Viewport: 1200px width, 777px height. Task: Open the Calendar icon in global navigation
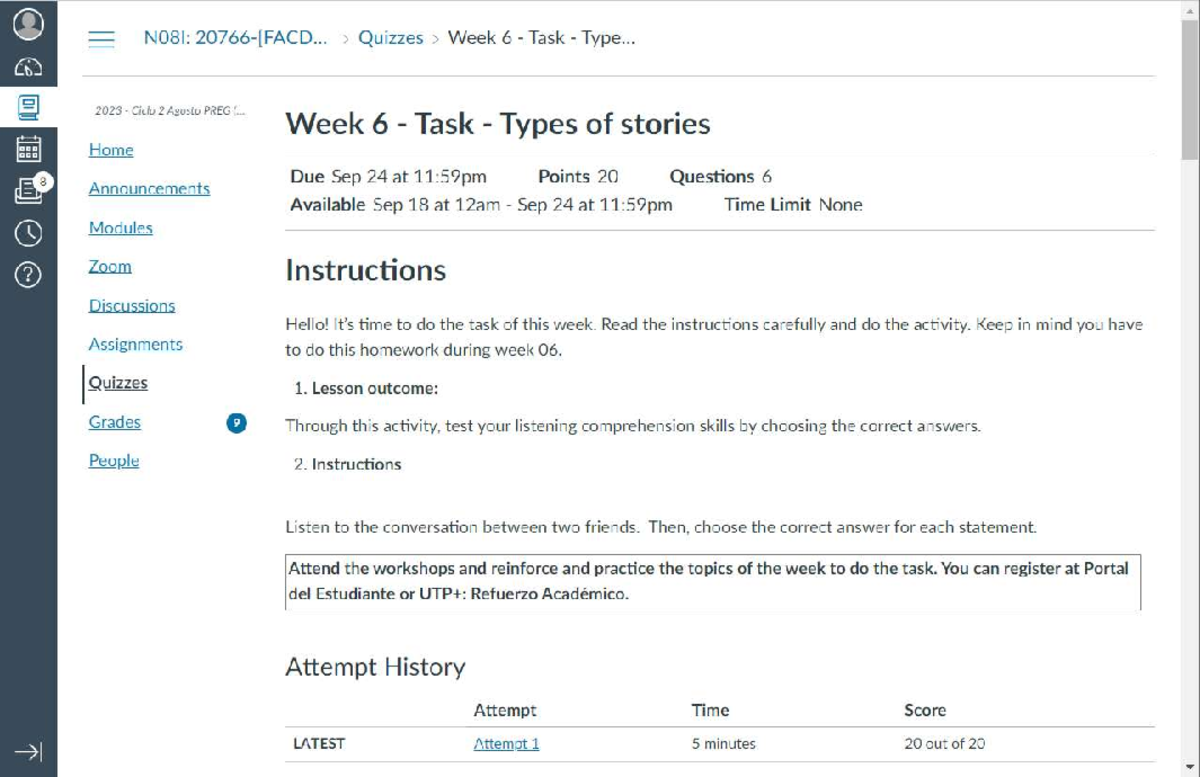coord(29,149)
